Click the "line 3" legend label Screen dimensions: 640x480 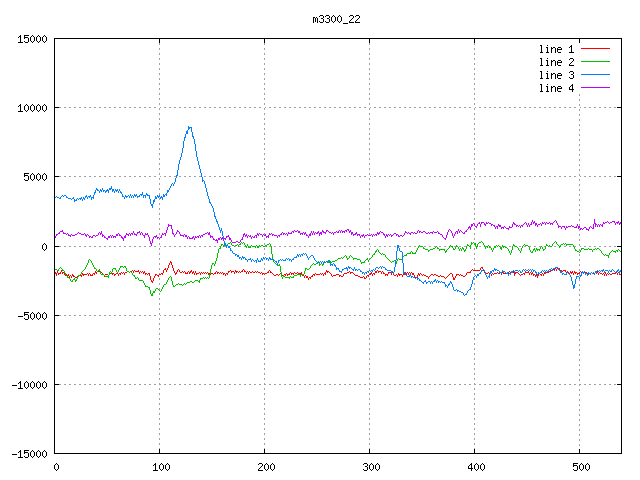(557, 75)
